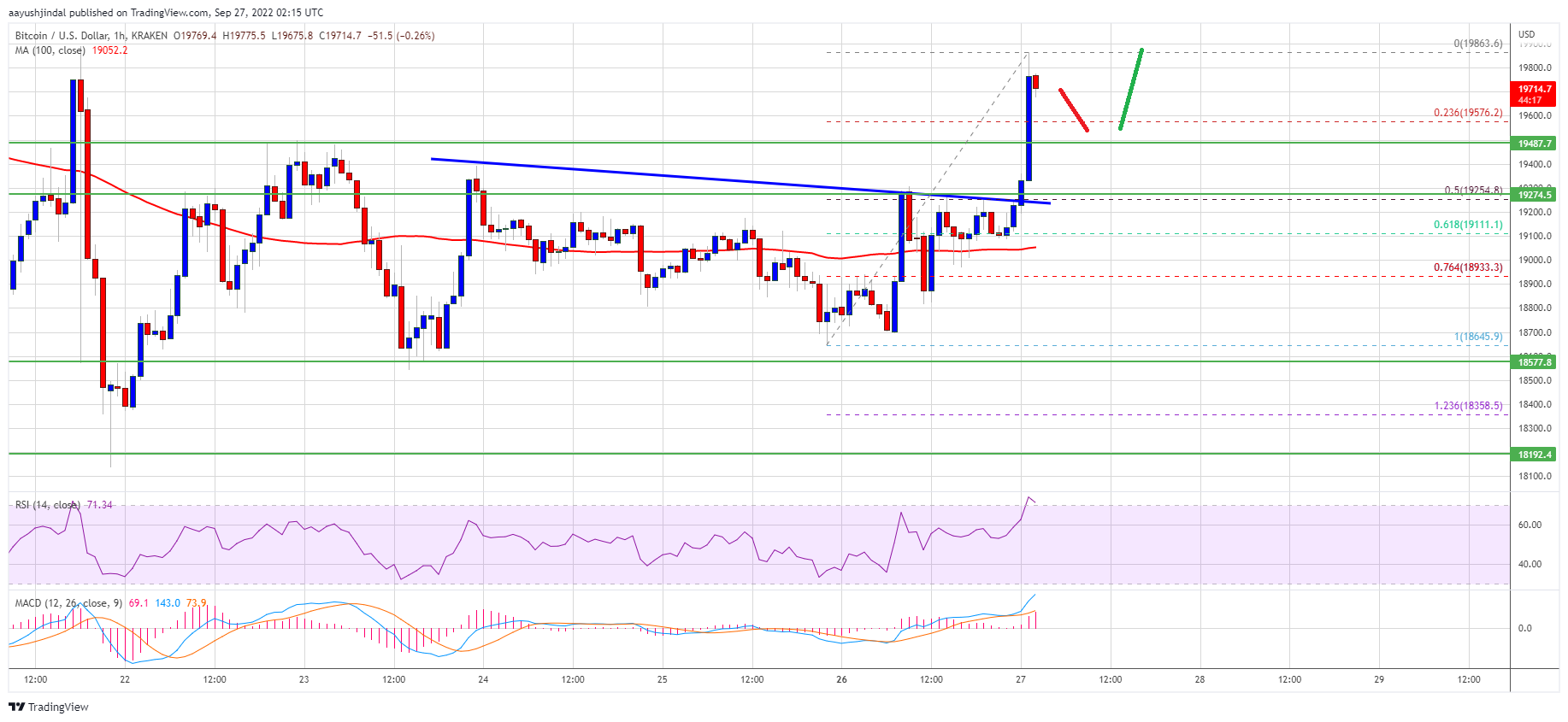Select the MA (100, close) indicator legend
This screenshot has width=1568, height=722.
coord(50,50)
